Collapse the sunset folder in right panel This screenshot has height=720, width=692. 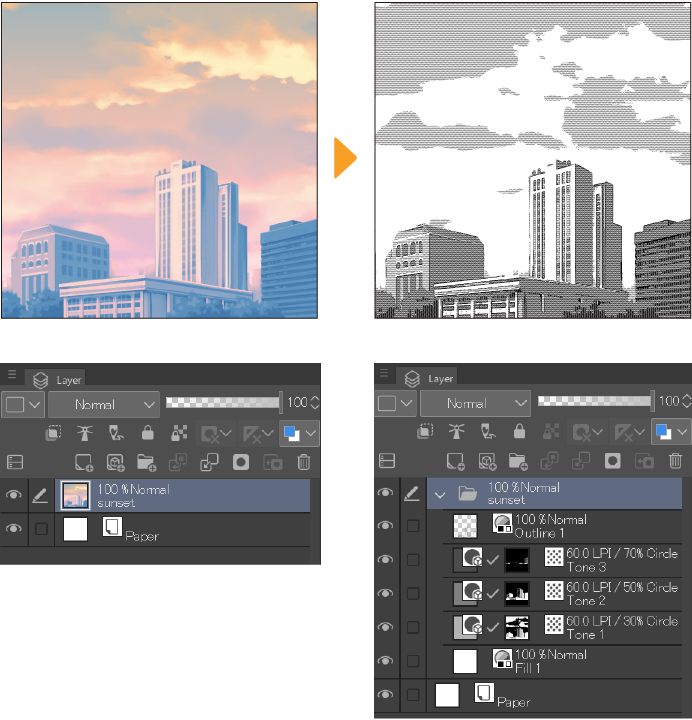440,493
